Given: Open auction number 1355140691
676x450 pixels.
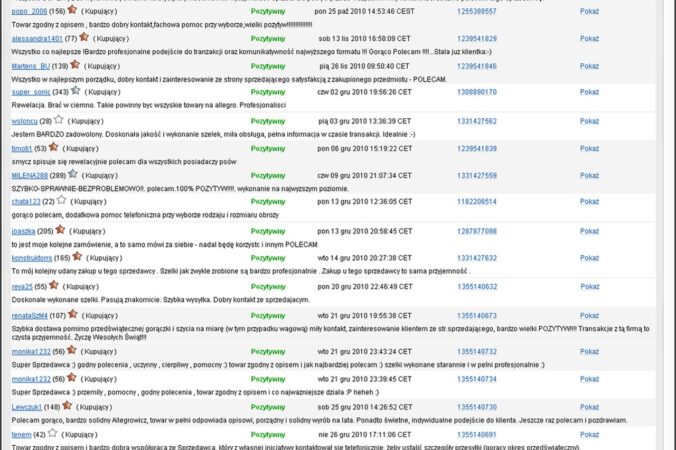Looking at the screenshot, I should [x=477, y=435].
